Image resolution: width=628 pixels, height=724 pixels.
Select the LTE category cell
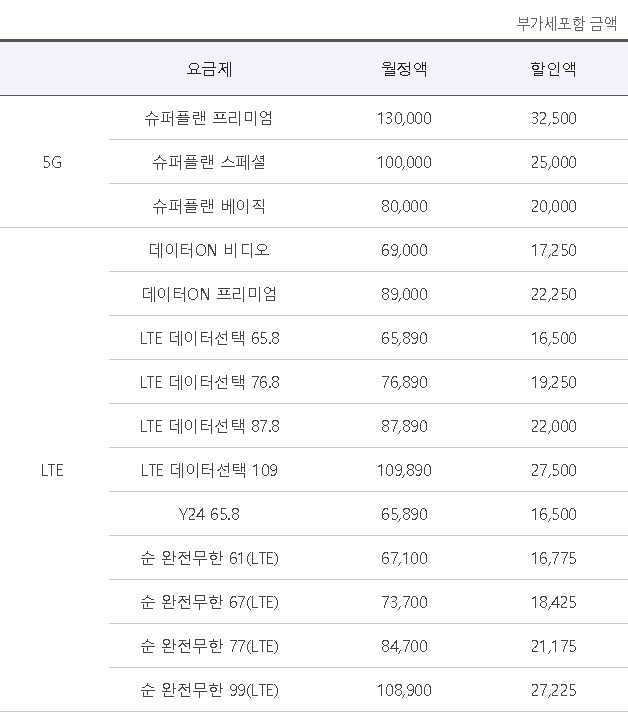click(x=52, y=470)
